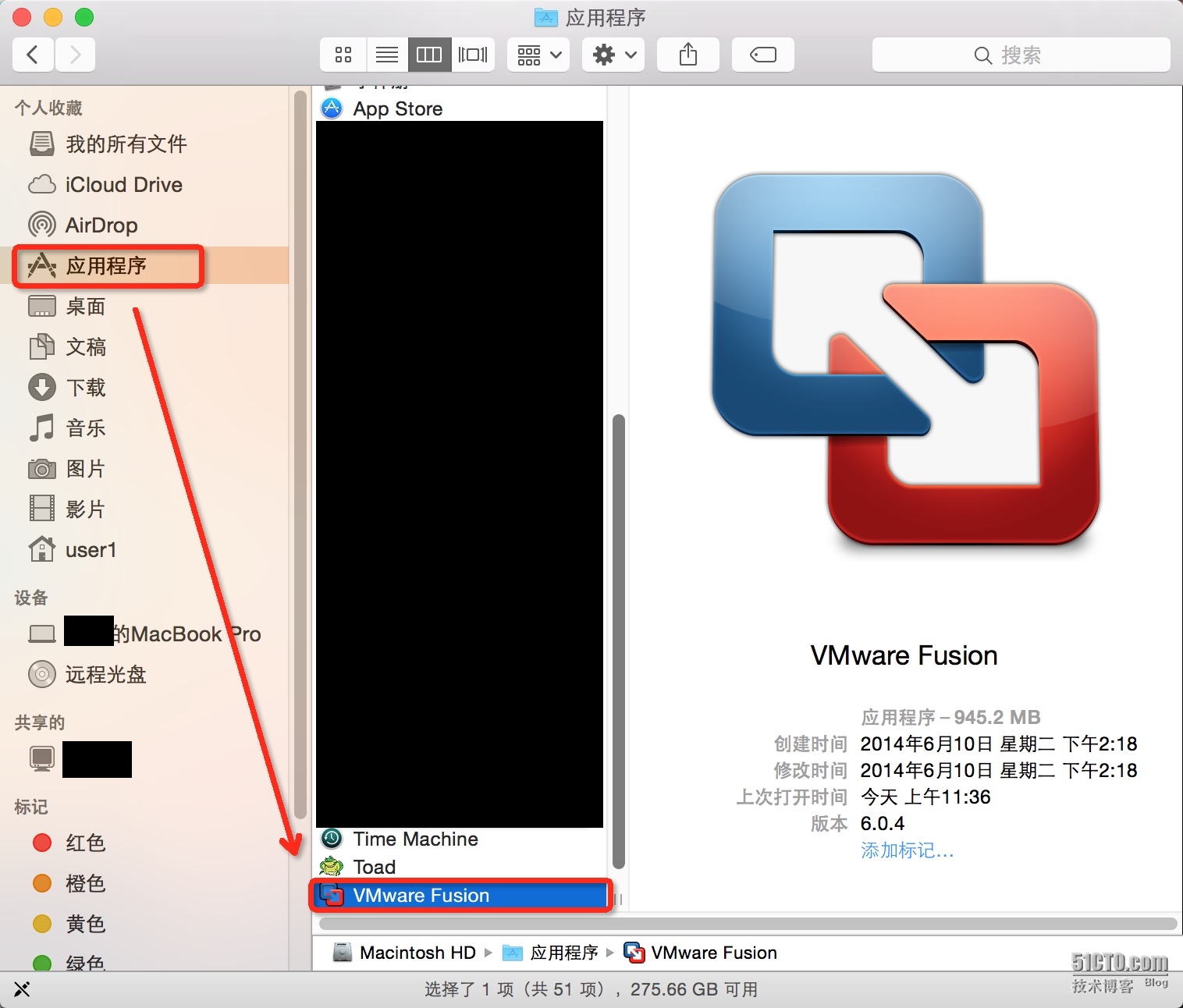Open the gear action menu
The height and width of the screenshot is (1008, 1183).
coord(613,55)
